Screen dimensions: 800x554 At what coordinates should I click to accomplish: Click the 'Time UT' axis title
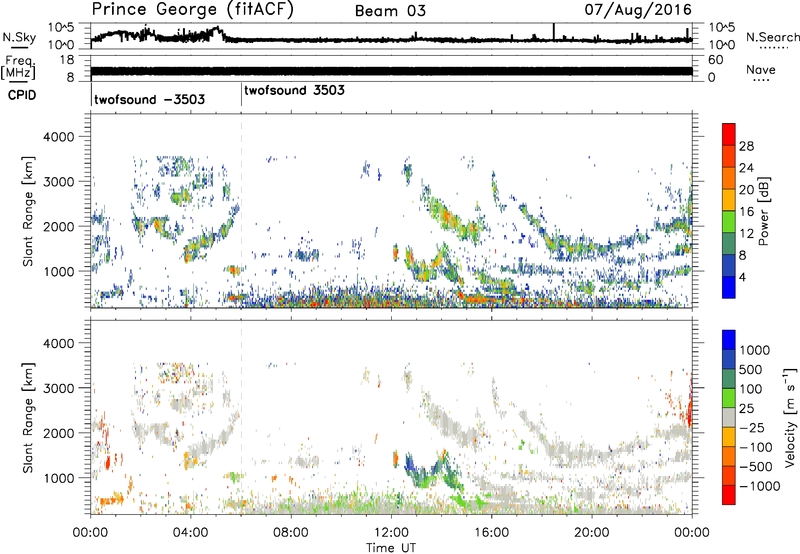(391, 547)
